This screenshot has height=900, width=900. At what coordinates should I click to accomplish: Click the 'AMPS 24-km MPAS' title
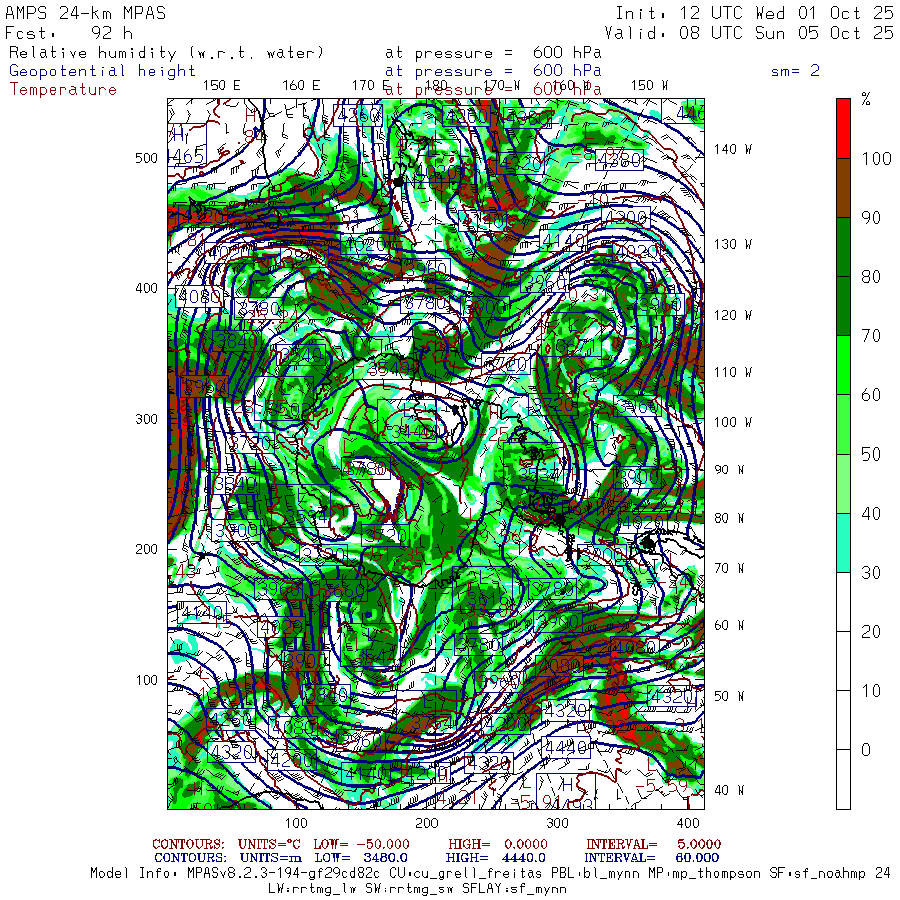(x=86, y=13)
